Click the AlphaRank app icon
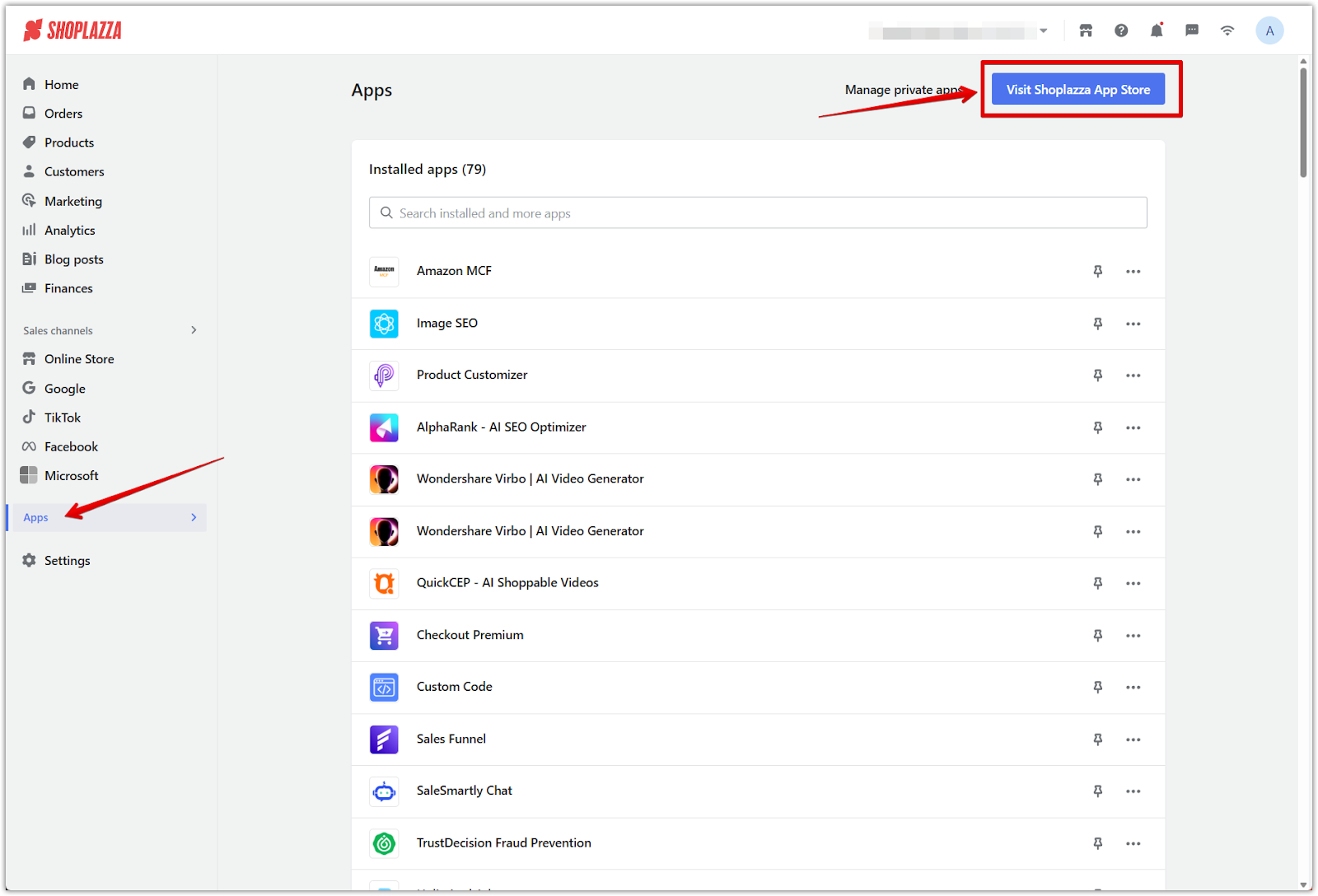 (x=384, y=427)
